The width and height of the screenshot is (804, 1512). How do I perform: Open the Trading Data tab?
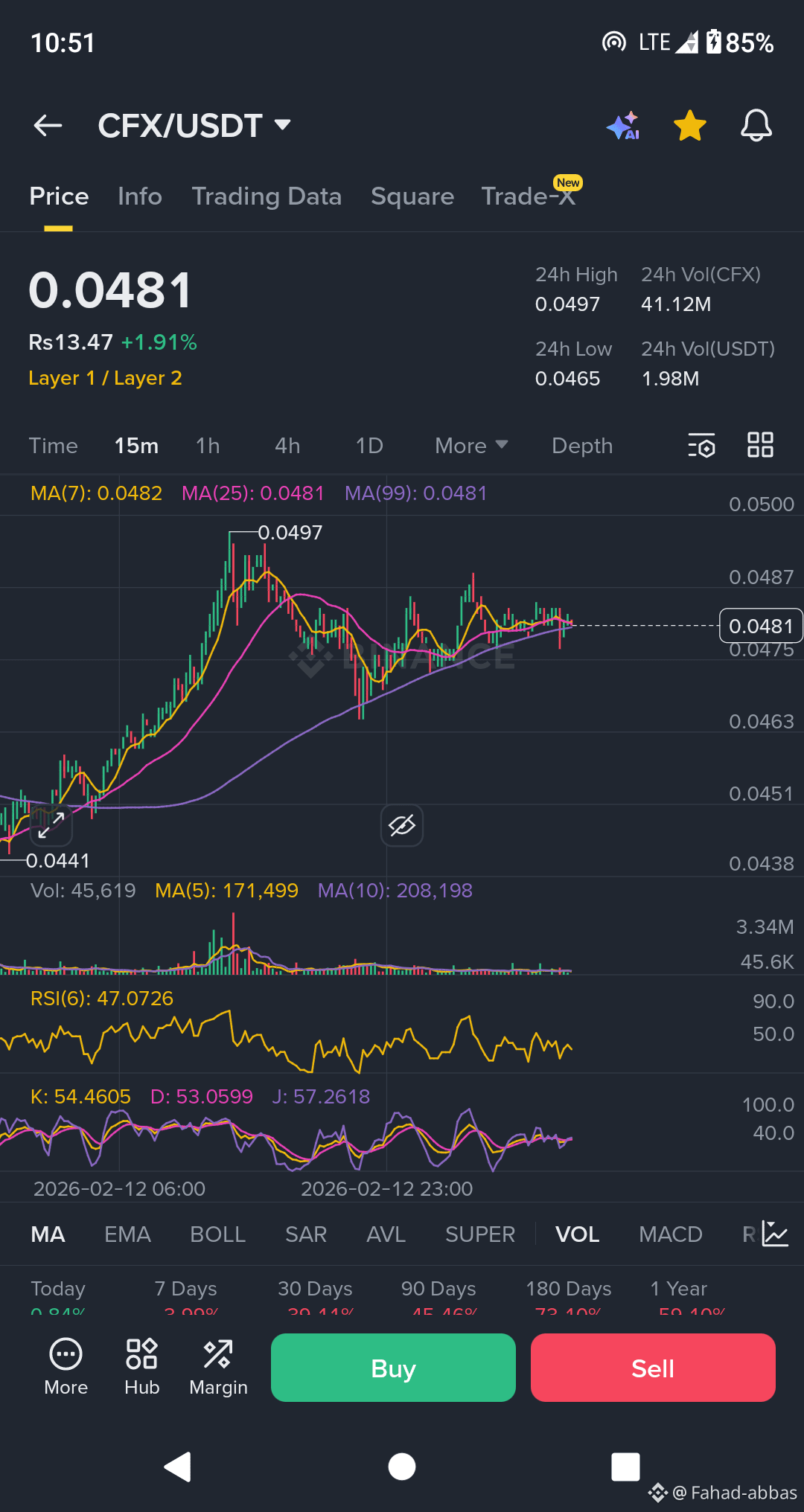(x=267, y=196)
